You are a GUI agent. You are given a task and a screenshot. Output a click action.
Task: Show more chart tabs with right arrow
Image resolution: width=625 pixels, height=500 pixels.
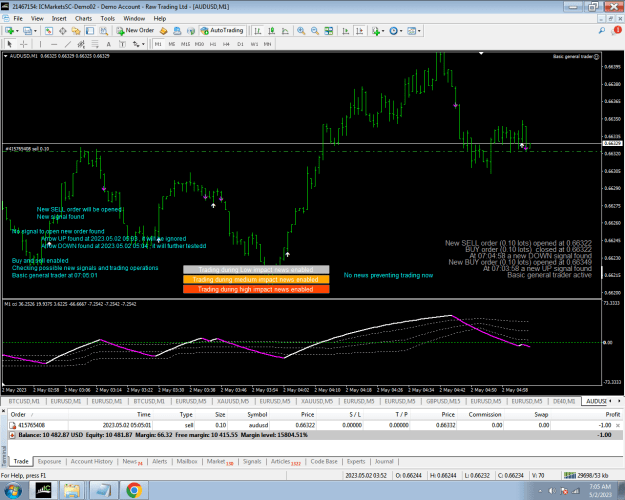coord(619,401)
